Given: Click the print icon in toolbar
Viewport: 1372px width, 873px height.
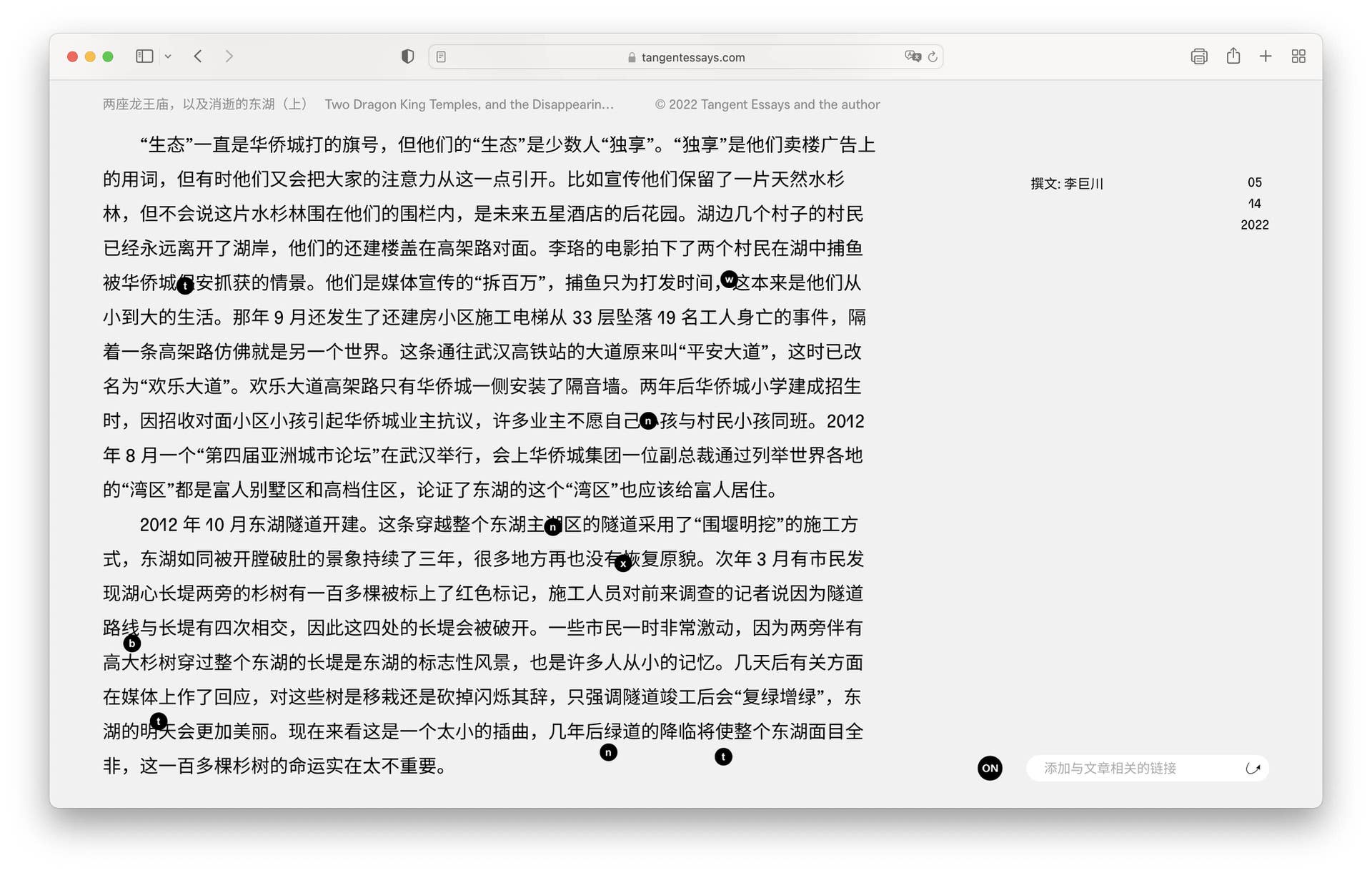Looking at the screenshot, I should point(1198,56).
